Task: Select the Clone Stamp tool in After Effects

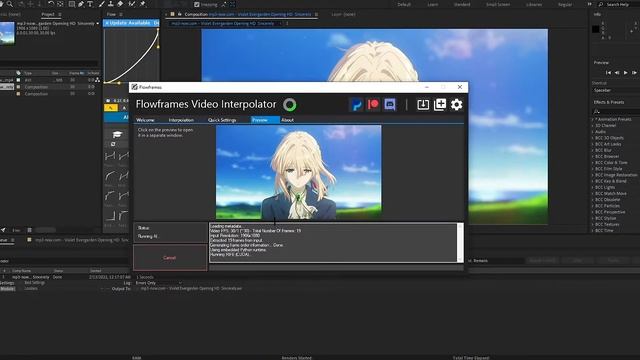Action: (111, 4)
